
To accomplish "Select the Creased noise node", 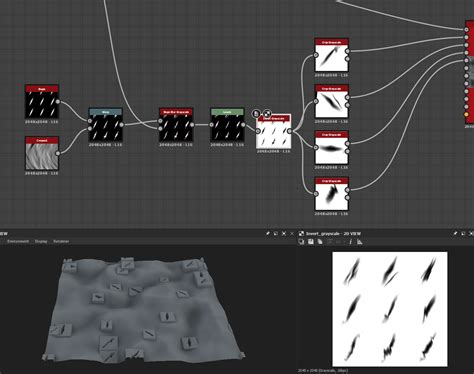I will 42,153.
